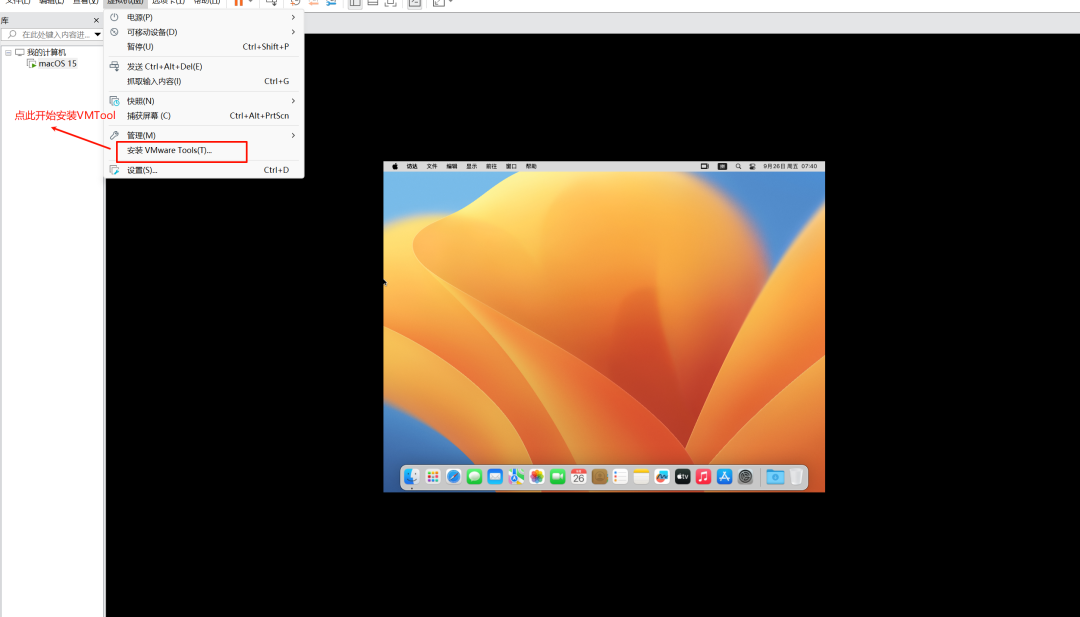The height and width of the screenshot is (617, 1080).
Task: Click the Apple logo menu in guest
Action: pos(395,166)
